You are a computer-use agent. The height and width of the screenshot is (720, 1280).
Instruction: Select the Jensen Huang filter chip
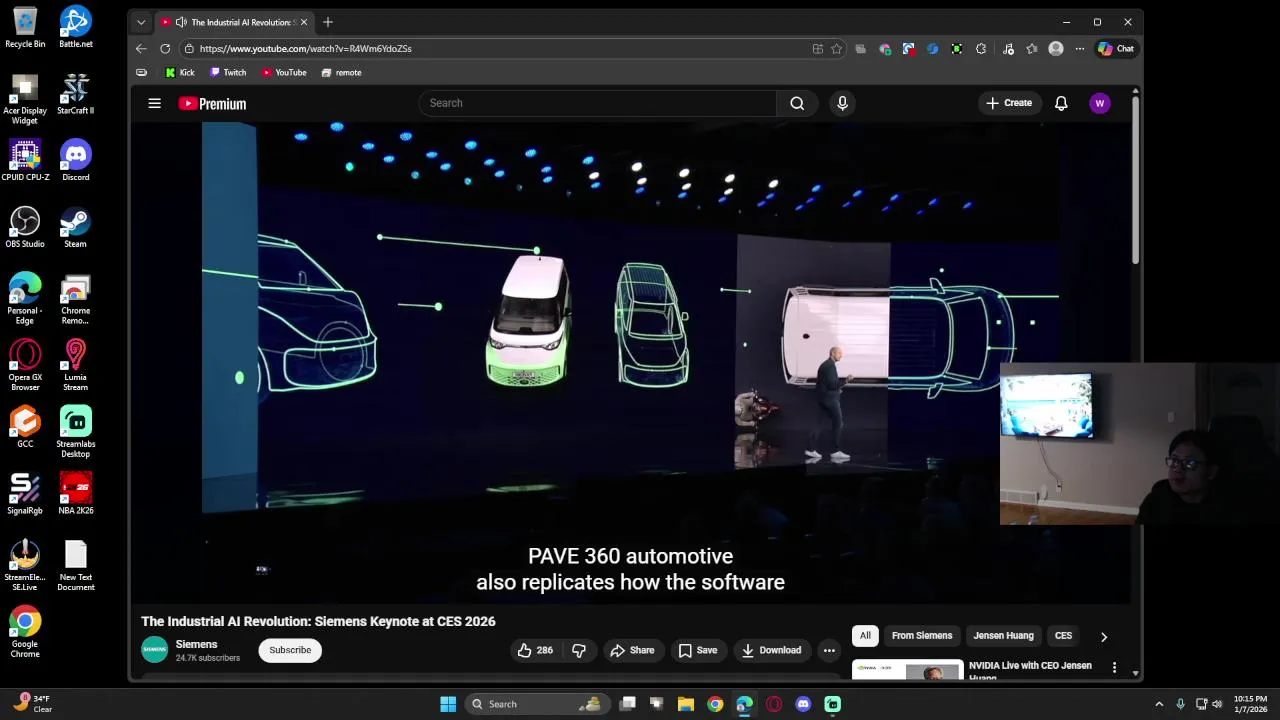click(x=1003, y=636)
